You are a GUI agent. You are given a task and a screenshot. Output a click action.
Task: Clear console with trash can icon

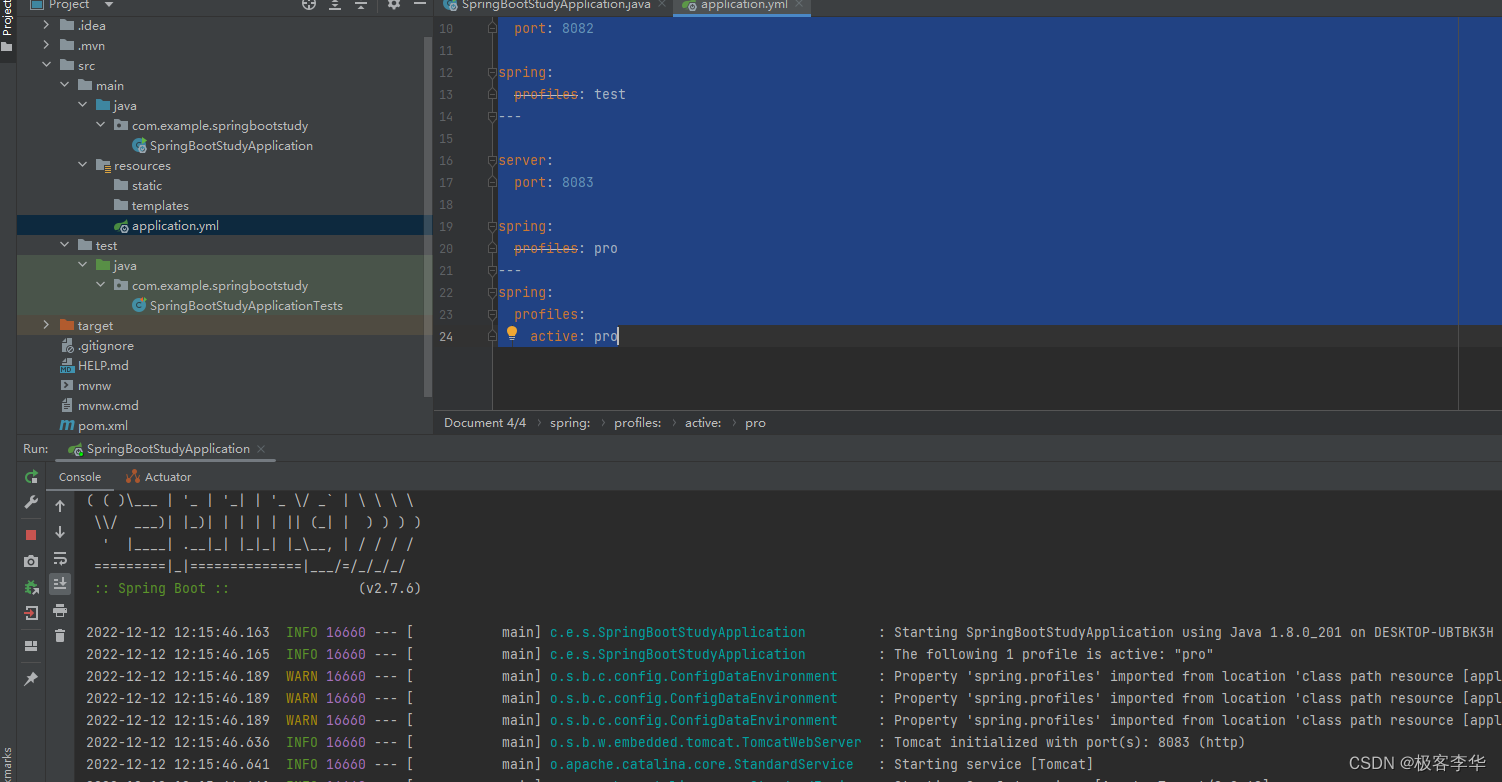click(60, 635)
